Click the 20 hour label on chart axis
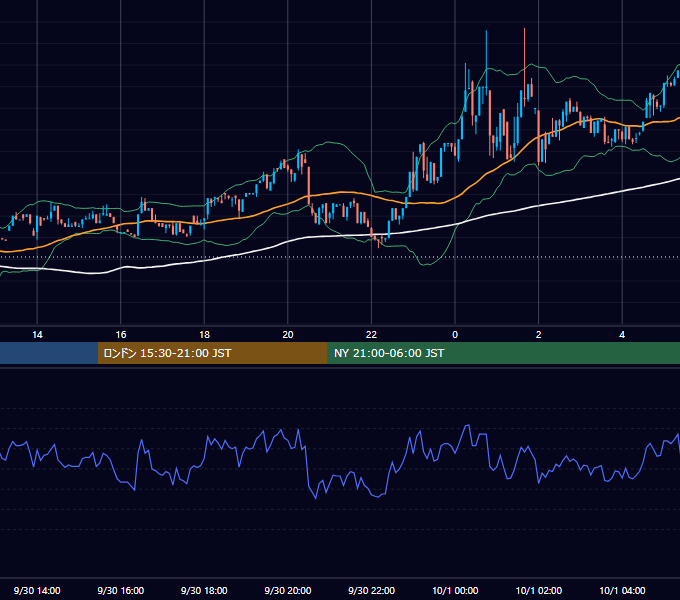 click(x=288, y=335)
